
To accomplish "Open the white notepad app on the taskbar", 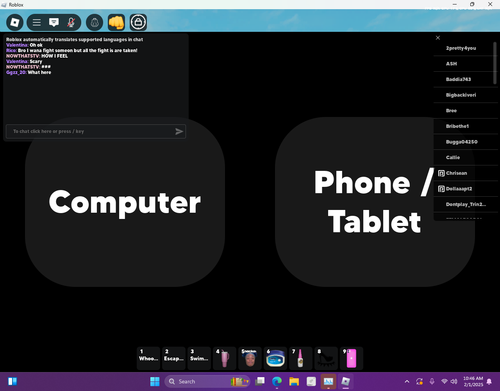I will (311, 381).
